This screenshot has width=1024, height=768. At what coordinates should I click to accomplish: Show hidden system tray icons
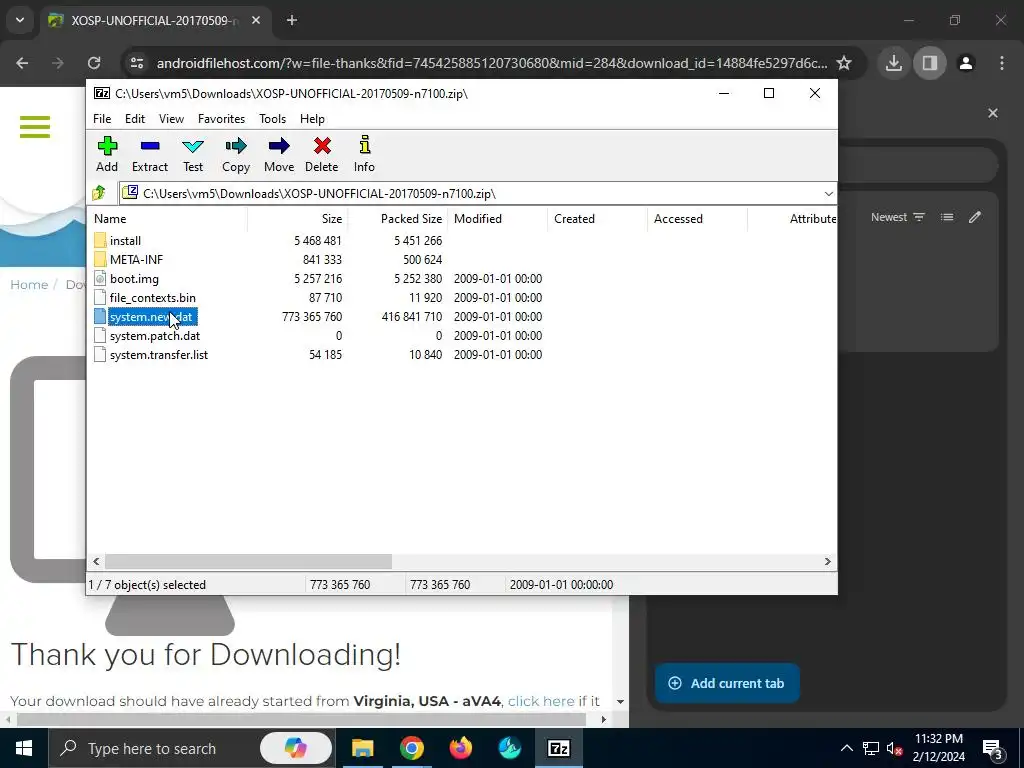846,748
